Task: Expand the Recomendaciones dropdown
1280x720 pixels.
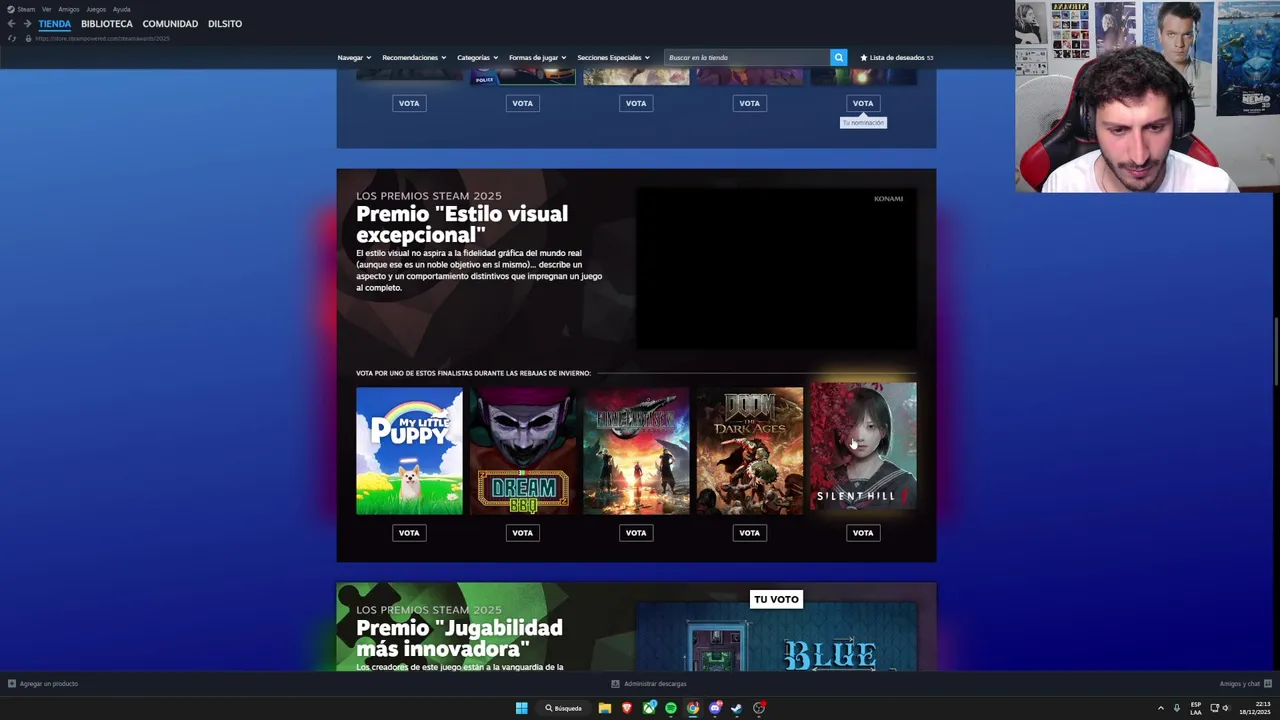Action: click(414, 57)
